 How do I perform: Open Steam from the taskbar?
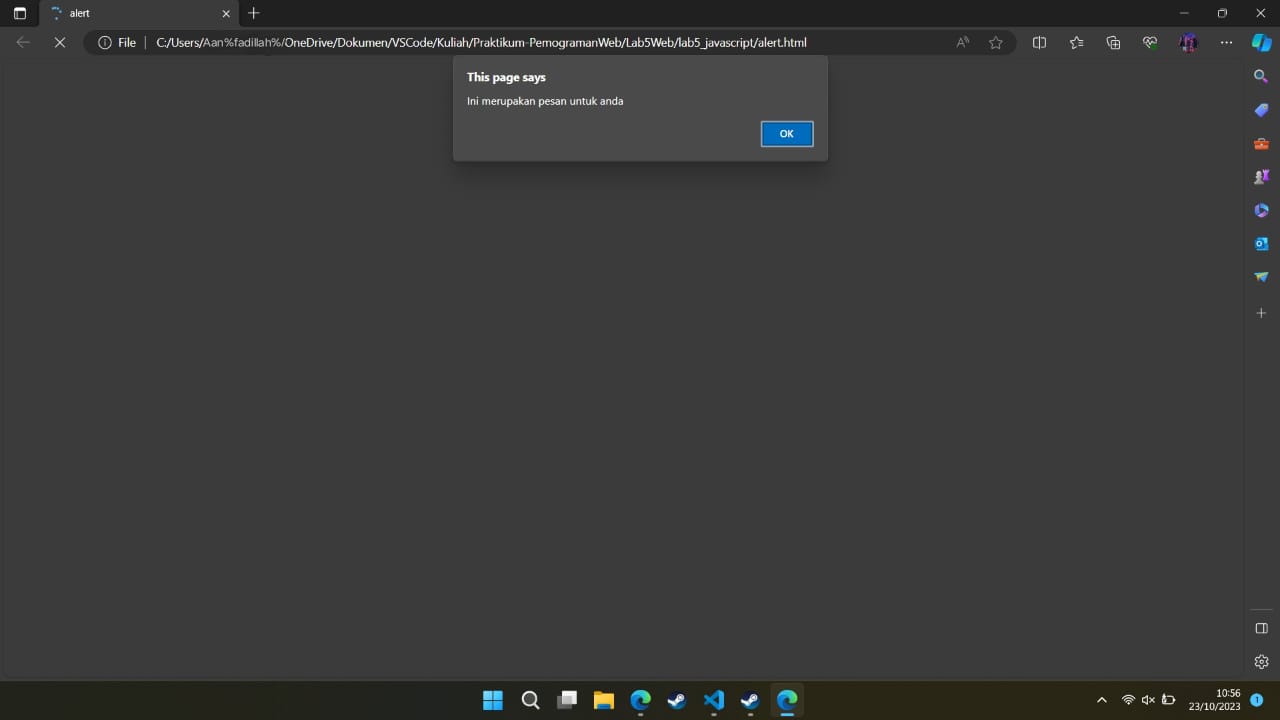point(676,700)
